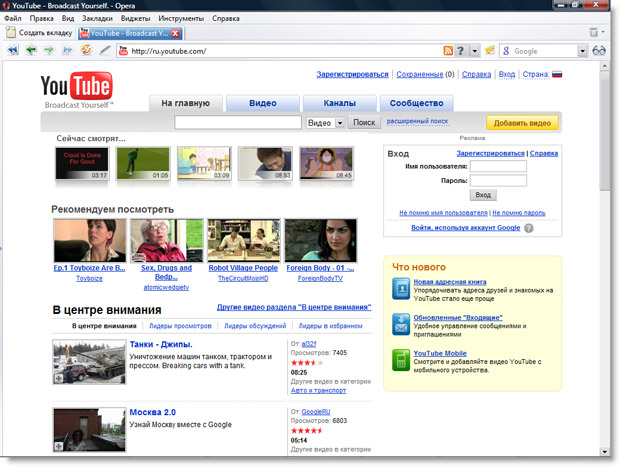Viewport: 620px width, 467px height.
Task: Switch to the Сообщество tab
Action: [416, 103]
